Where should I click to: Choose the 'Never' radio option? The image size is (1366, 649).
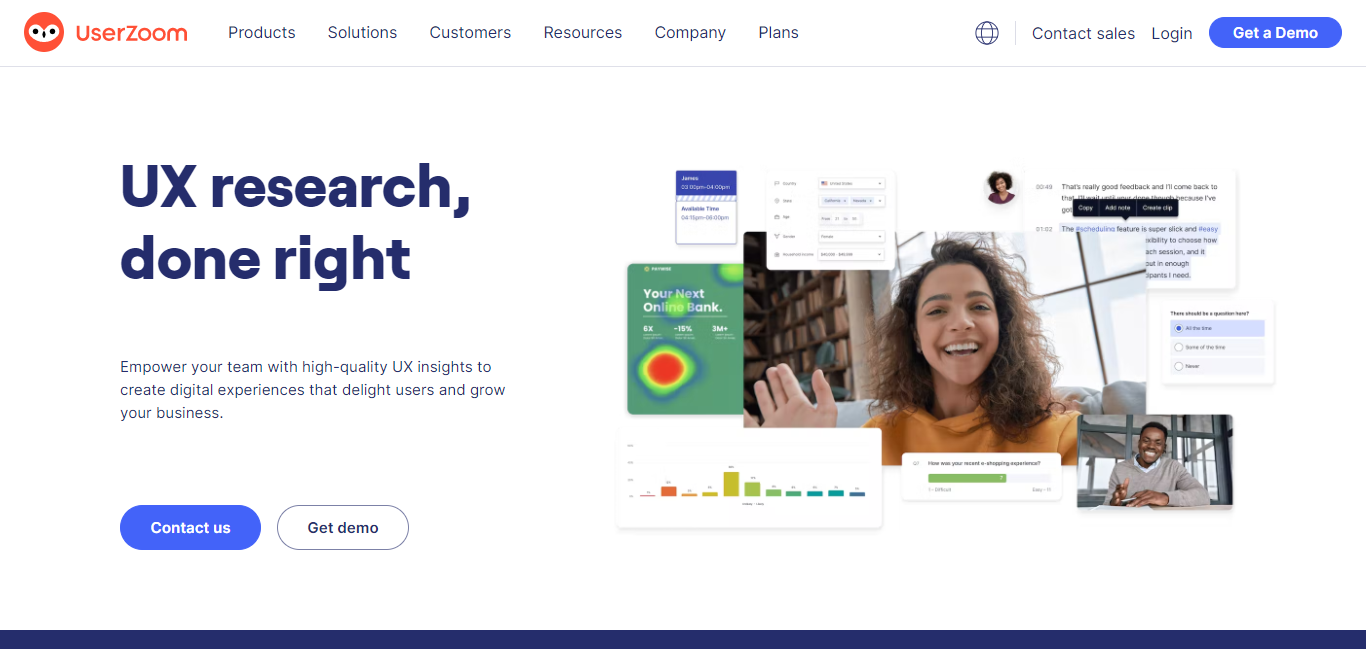pos(1217,366)
